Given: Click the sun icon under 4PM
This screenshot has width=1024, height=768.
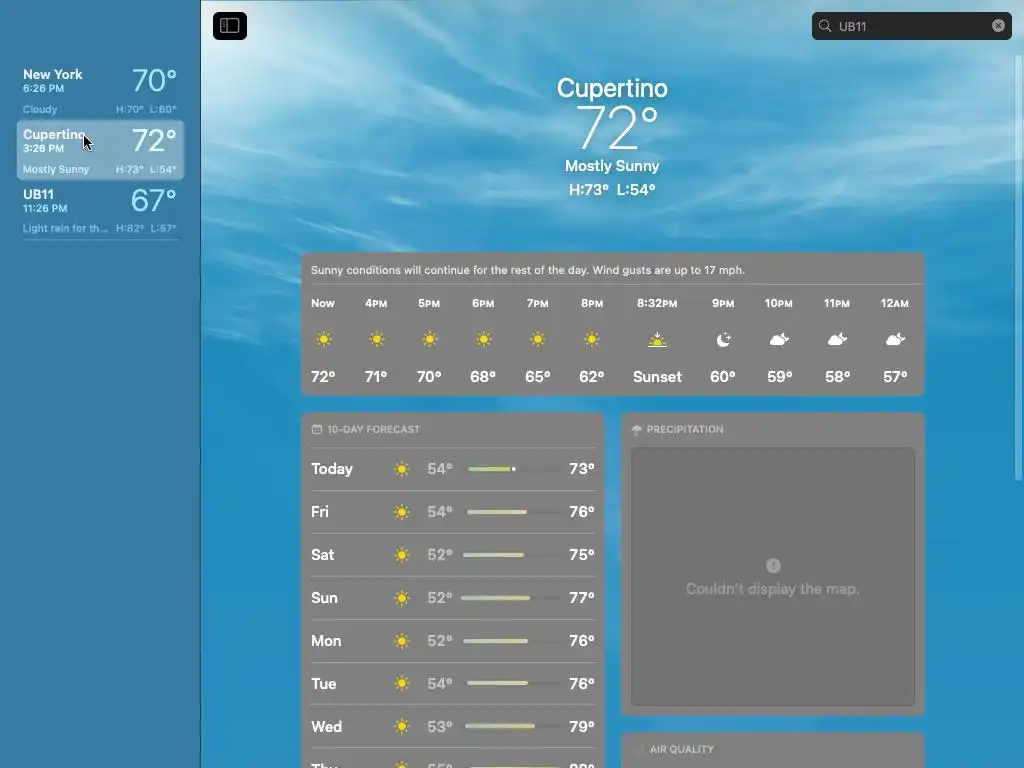Looking at the screenshot, I should click(376, 339).
